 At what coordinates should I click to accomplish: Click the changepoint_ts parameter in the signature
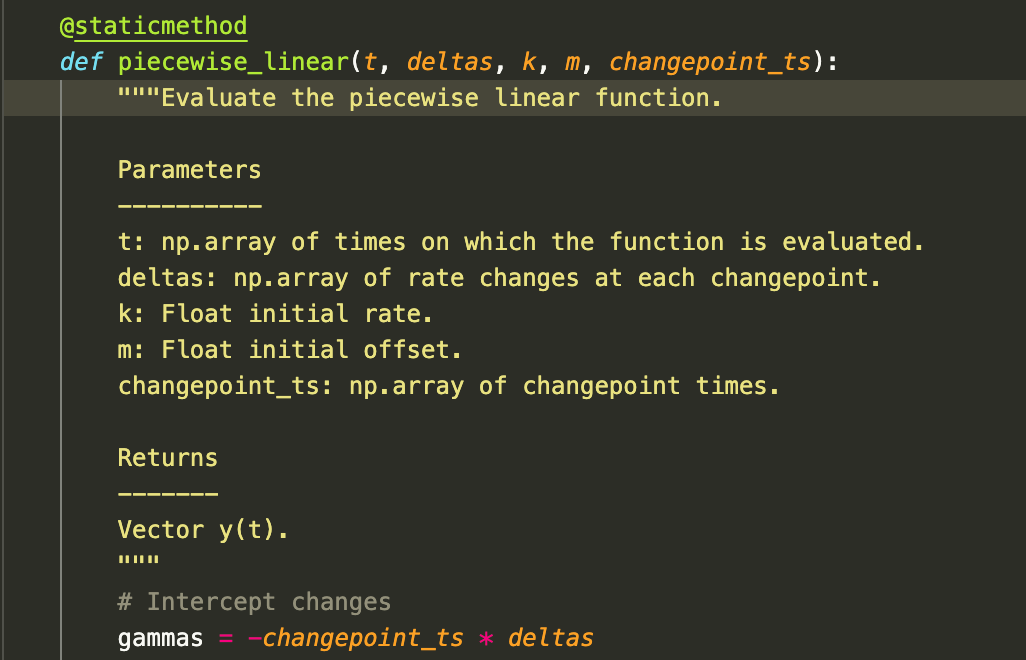[711, 62]
